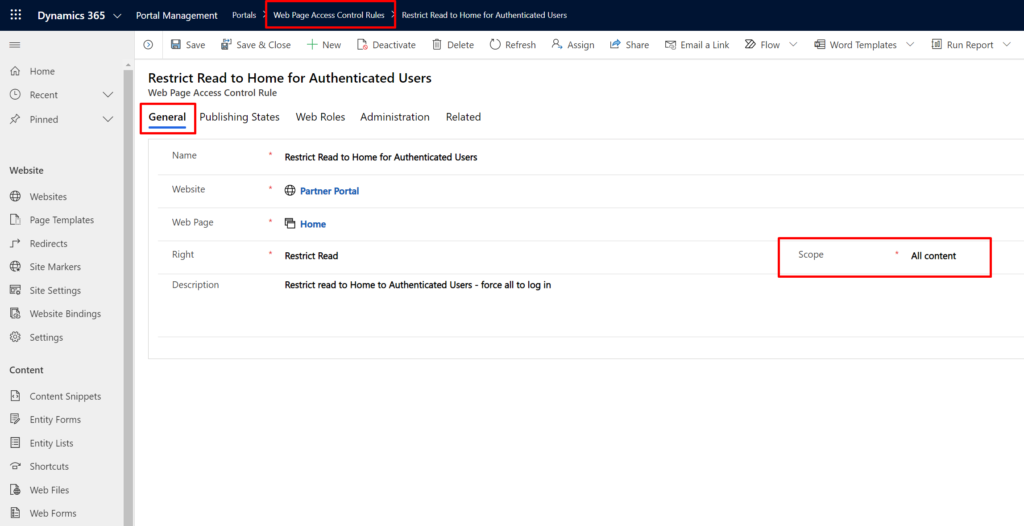Save the record
1024x526 pixels.
tap(188, 45)
